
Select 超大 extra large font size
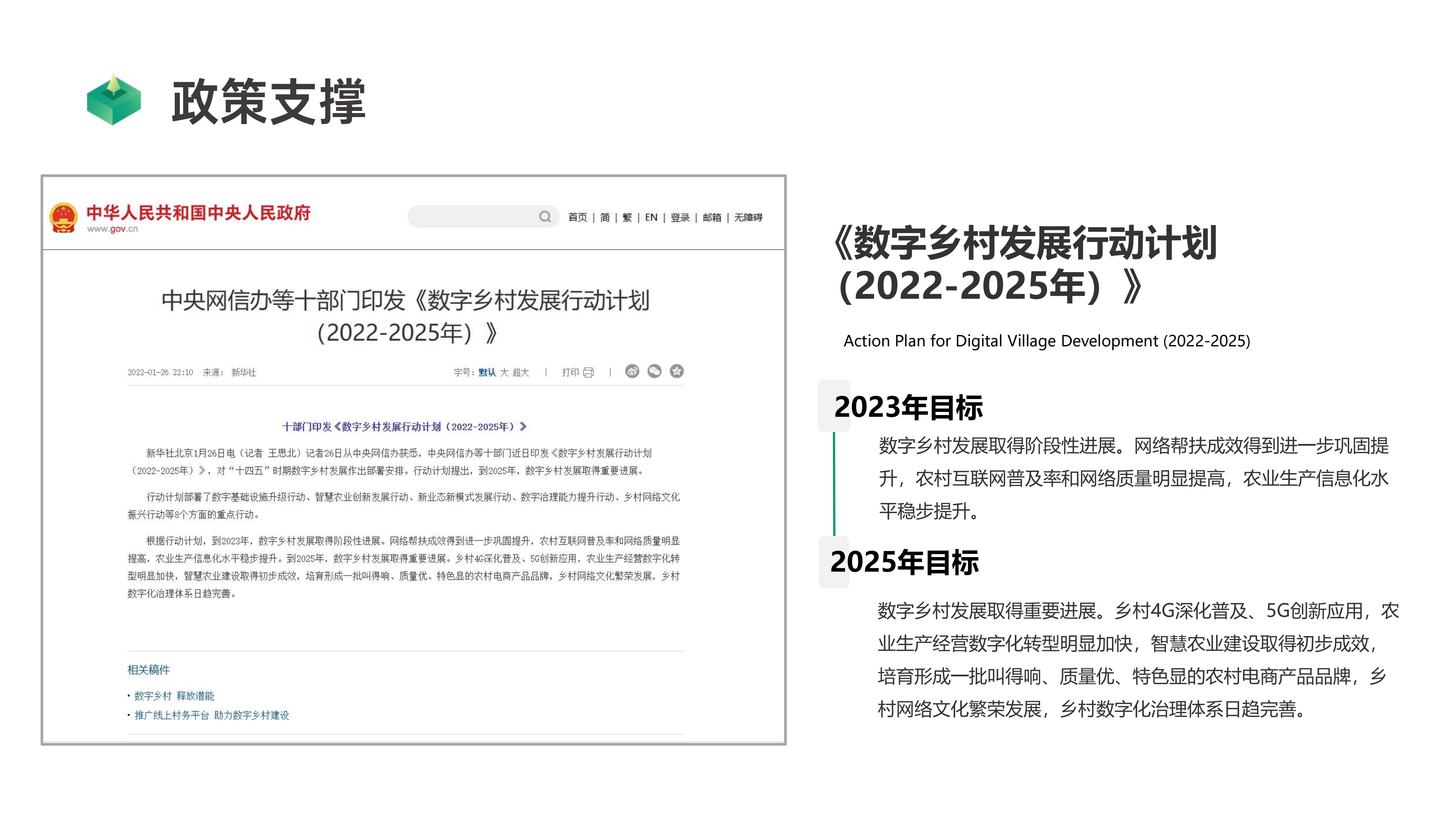(x=521, y=373)
